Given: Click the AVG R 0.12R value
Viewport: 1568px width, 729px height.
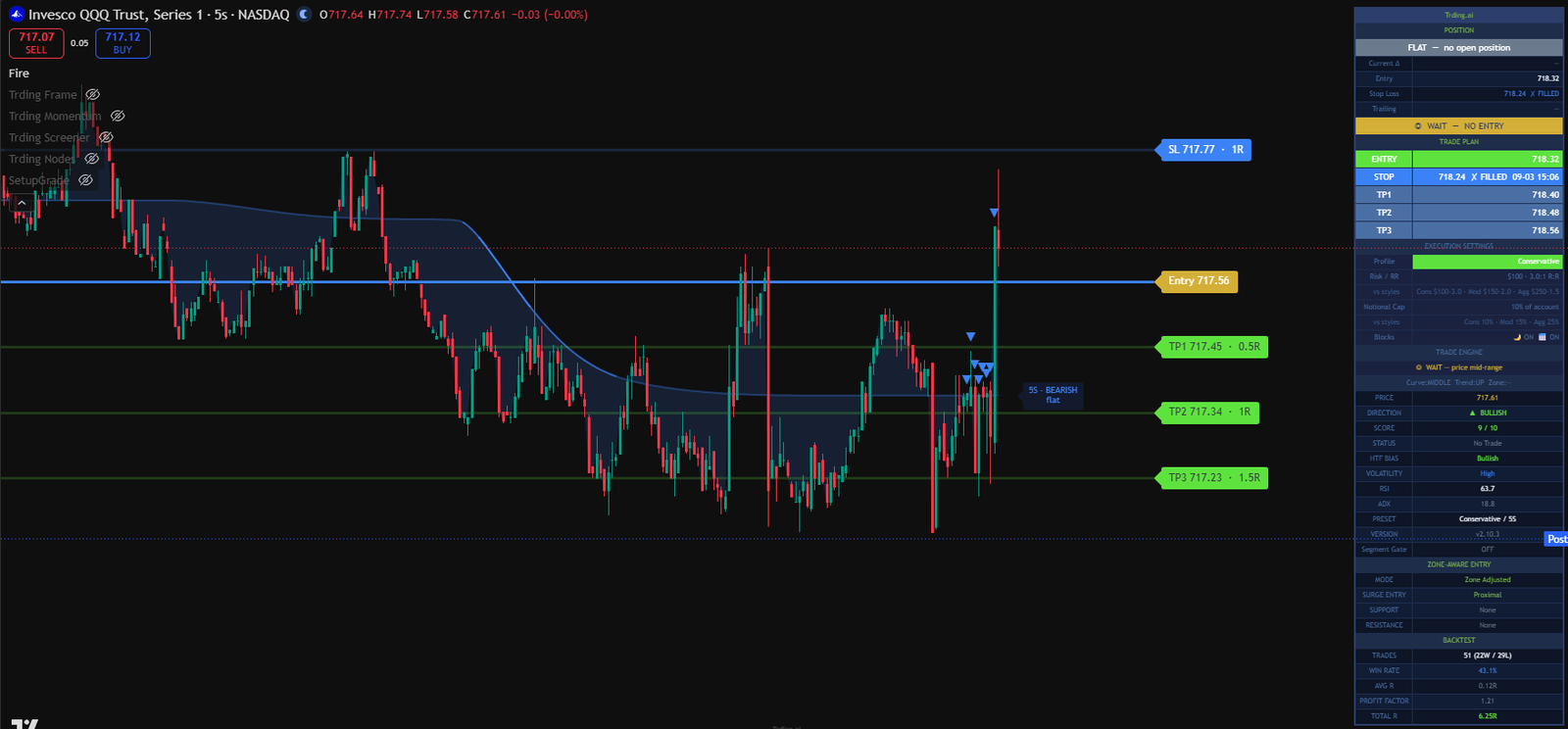Looking at the screenshot, I should [1487, 686].
